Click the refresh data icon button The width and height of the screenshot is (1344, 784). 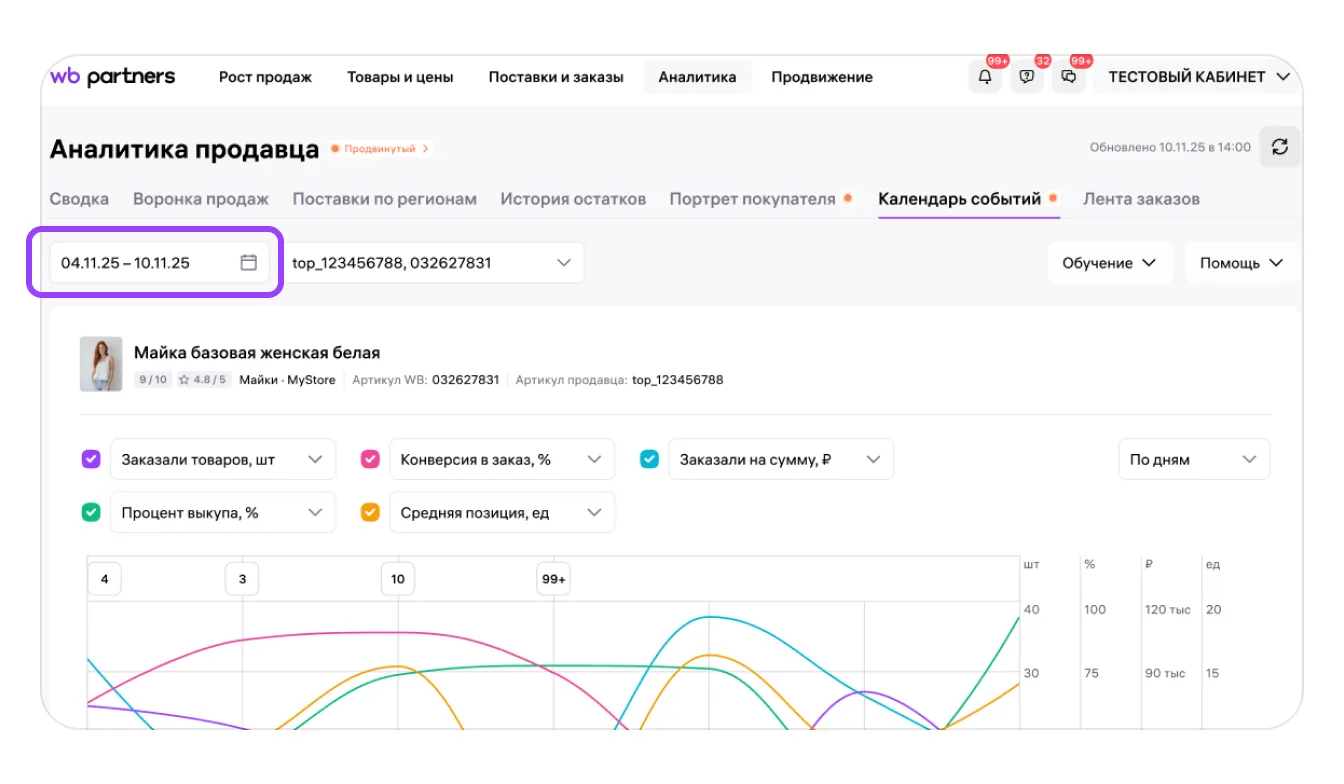pos(1279,147)
